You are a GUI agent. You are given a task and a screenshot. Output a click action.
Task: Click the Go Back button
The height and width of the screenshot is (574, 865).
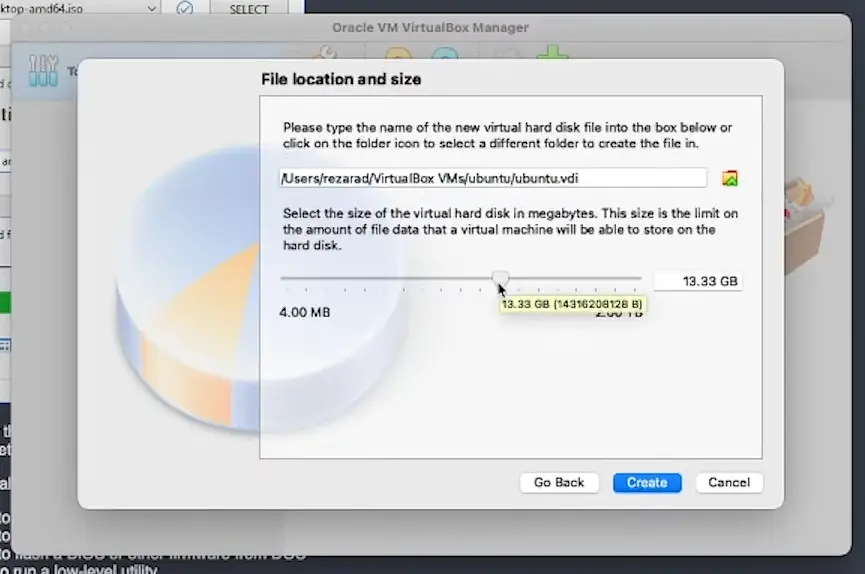coord(559,482)
